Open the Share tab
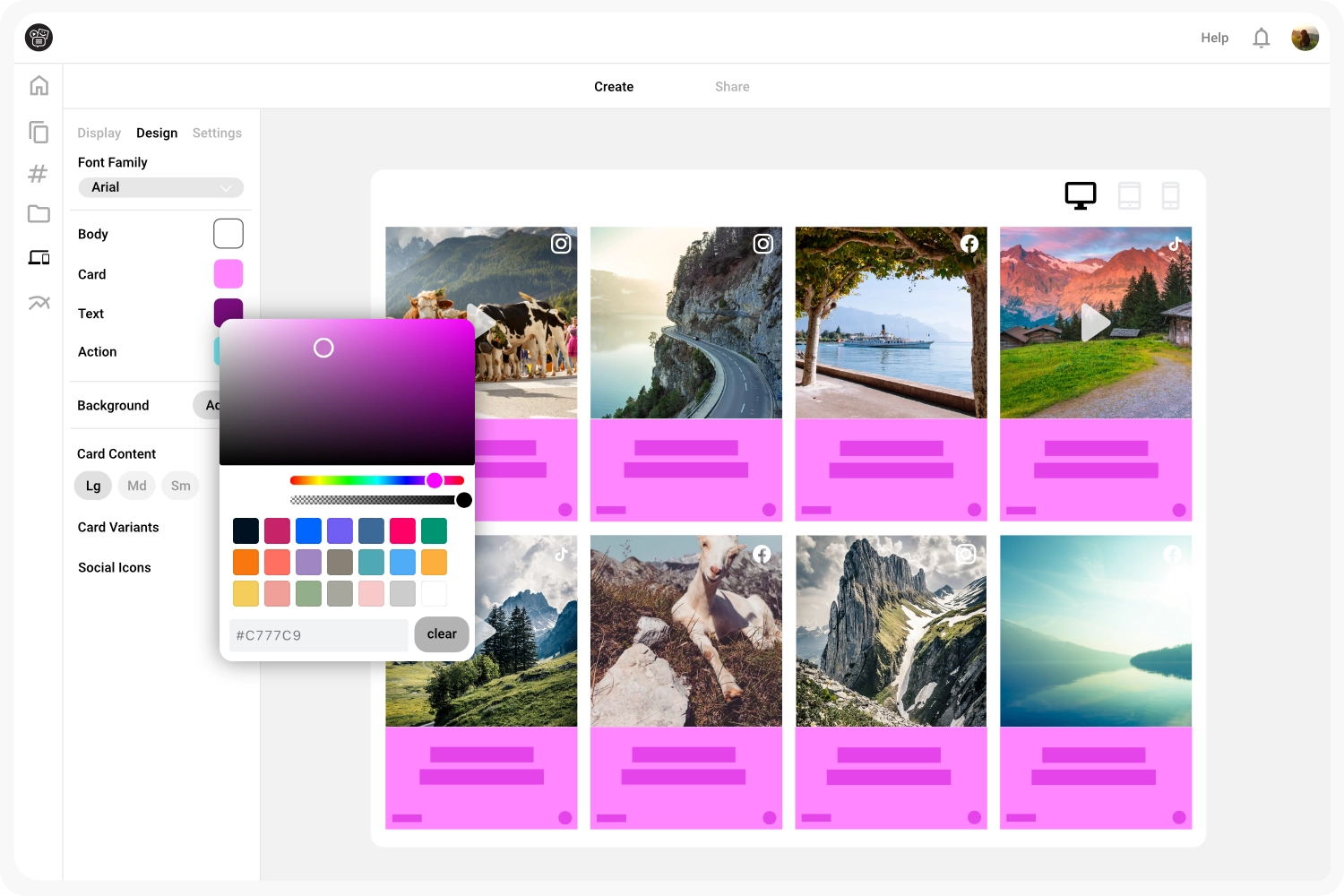The width and height of the screenshot is (1344, 896). 732,86
